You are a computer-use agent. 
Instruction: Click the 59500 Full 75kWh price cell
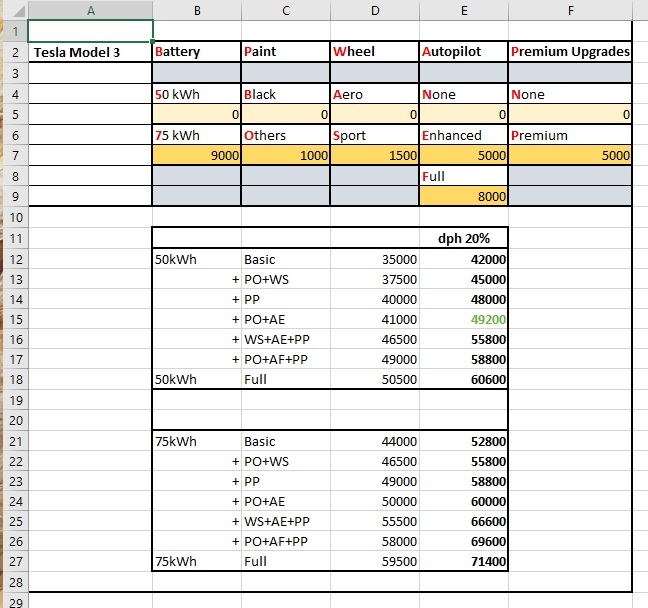[x=374, y=563]
